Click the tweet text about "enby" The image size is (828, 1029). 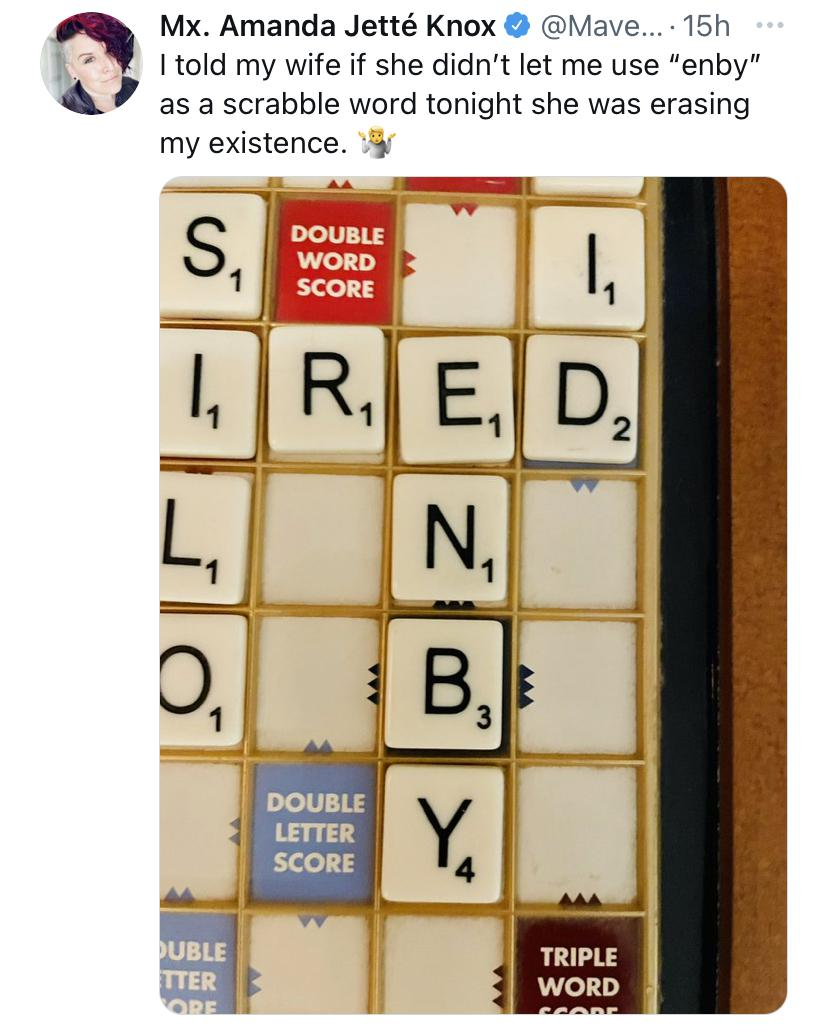[455, 104]
